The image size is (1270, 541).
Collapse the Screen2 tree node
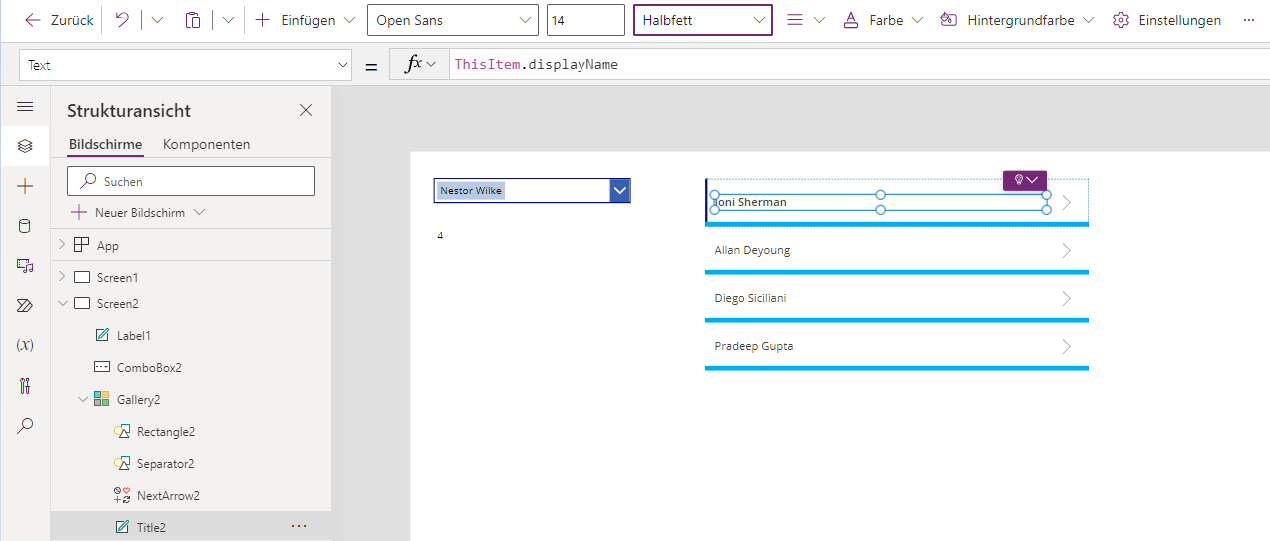click(62, 303)
